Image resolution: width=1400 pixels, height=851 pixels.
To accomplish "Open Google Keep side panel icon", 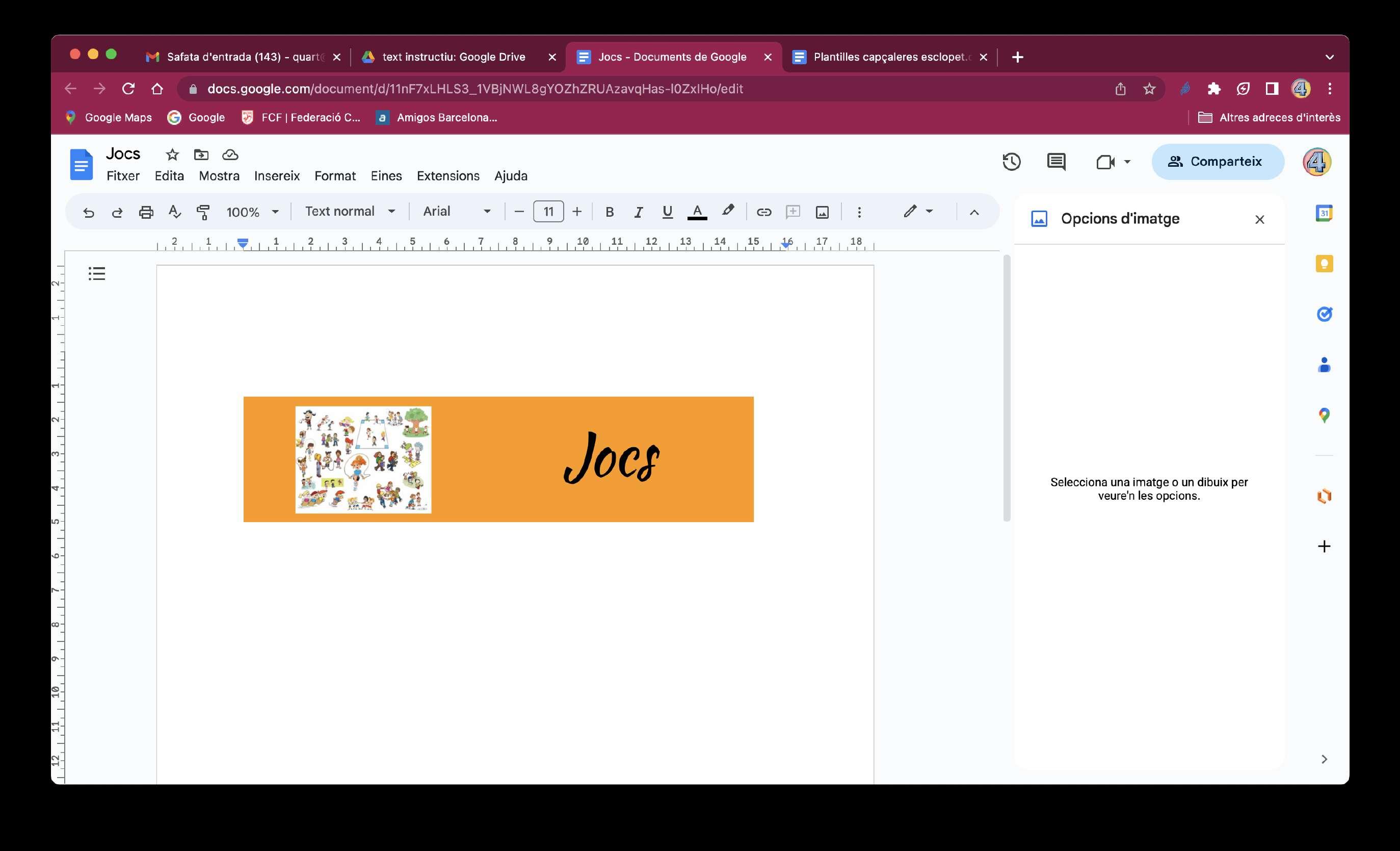I will (x=1324, y=264).
